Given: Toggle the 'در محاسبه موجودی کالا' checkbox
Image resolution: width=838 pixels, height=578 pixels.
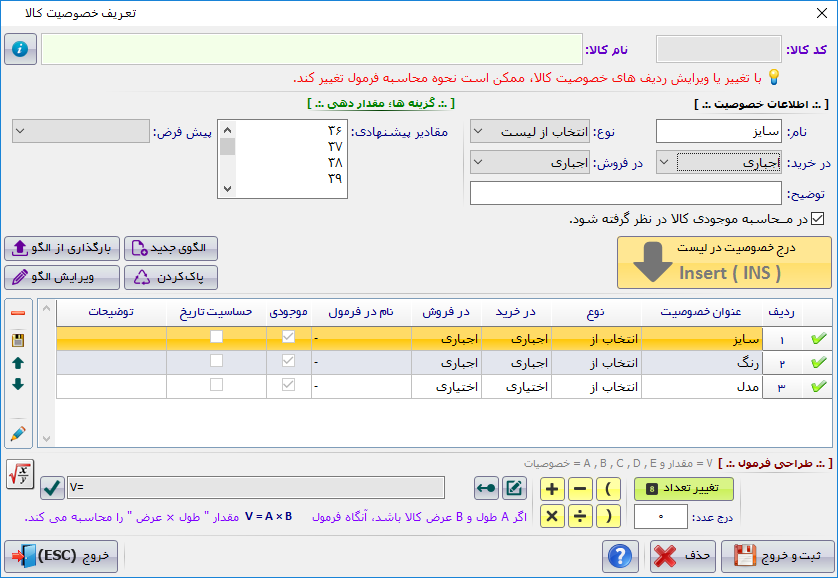Looking at the screenshot, I should pos(818,218).
